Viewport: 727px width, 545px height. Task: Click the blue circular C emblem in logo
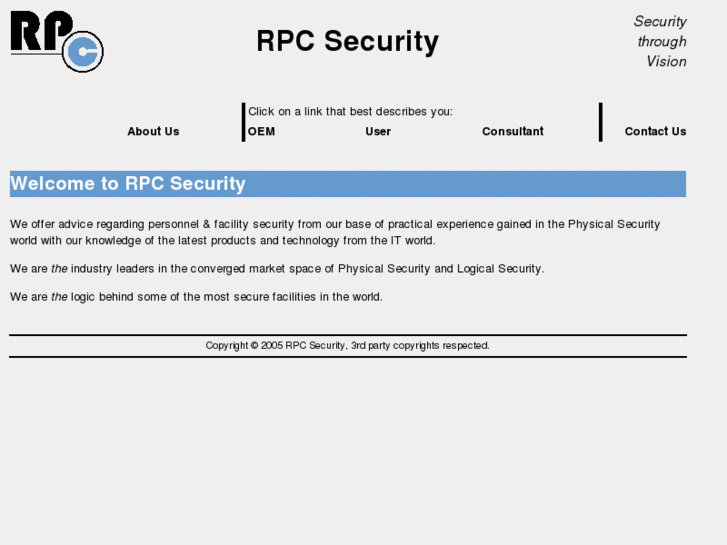tap(83, 52)
